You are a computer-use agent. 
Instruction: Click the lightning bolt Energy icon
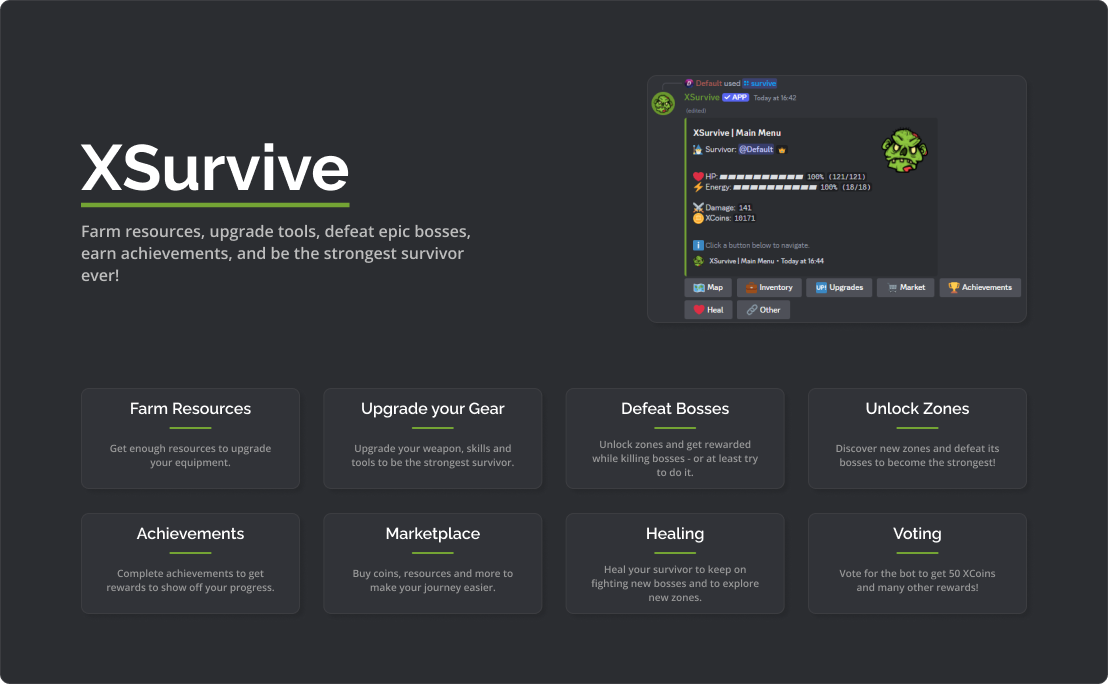pyautogui.click(x=698, y=187)
